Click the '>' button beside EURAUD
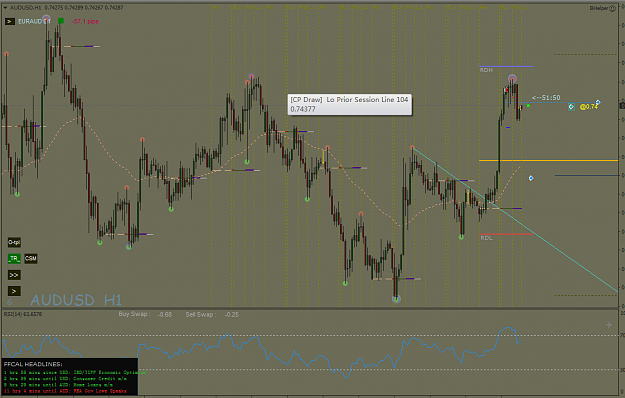The width and height of the screenshot is (625, 398). [x=10, y=22]
